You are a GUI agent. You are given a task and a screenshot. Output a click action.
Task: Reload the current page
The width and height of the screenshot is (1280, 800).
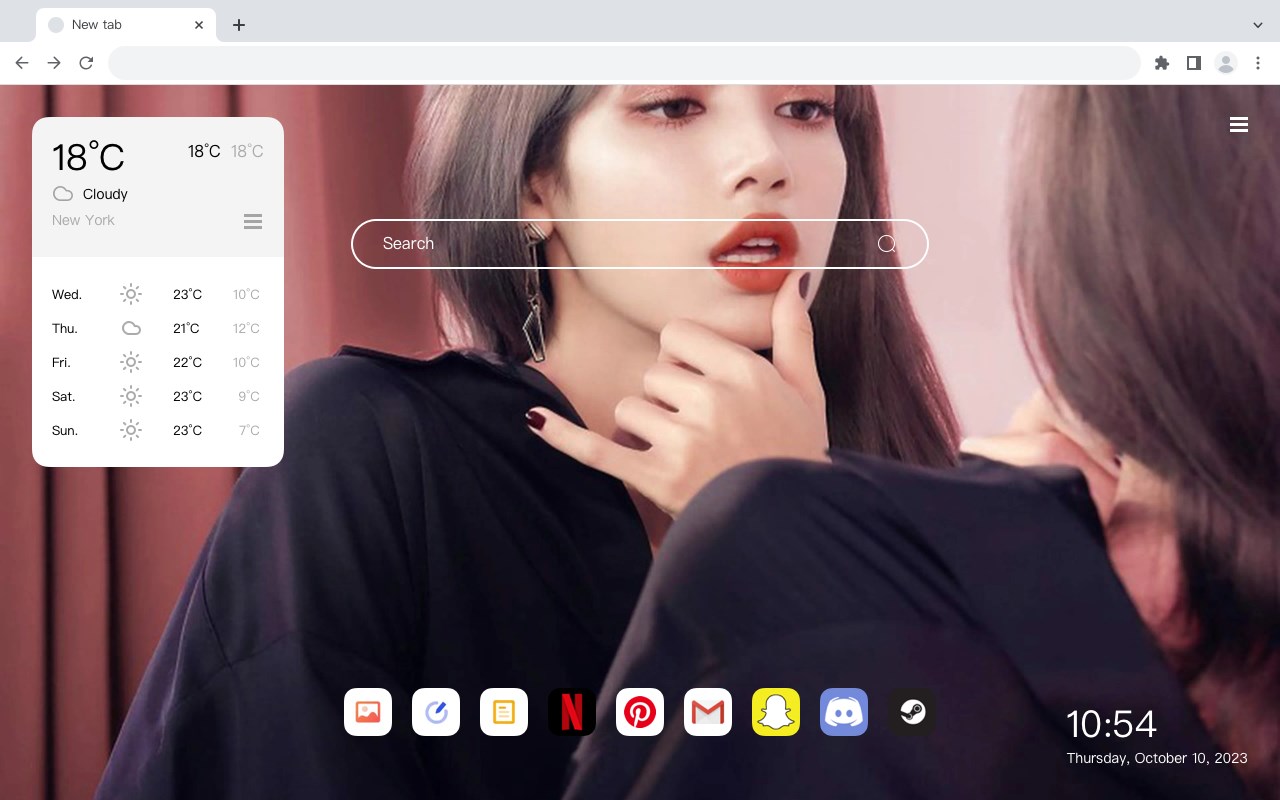[86, 63]
